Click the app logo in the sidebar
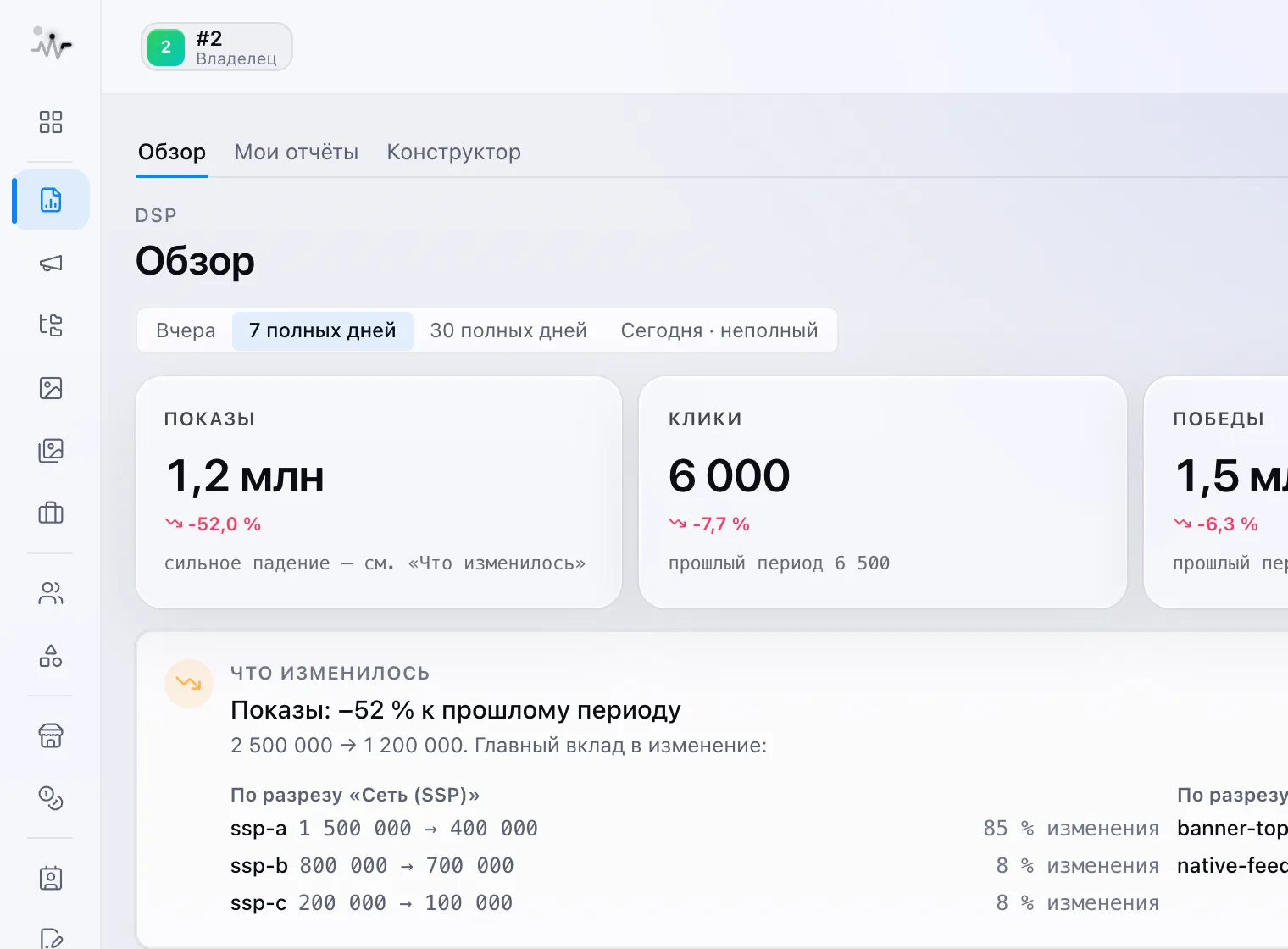Viewport: 1288px width, 949px height. (51, 43)
